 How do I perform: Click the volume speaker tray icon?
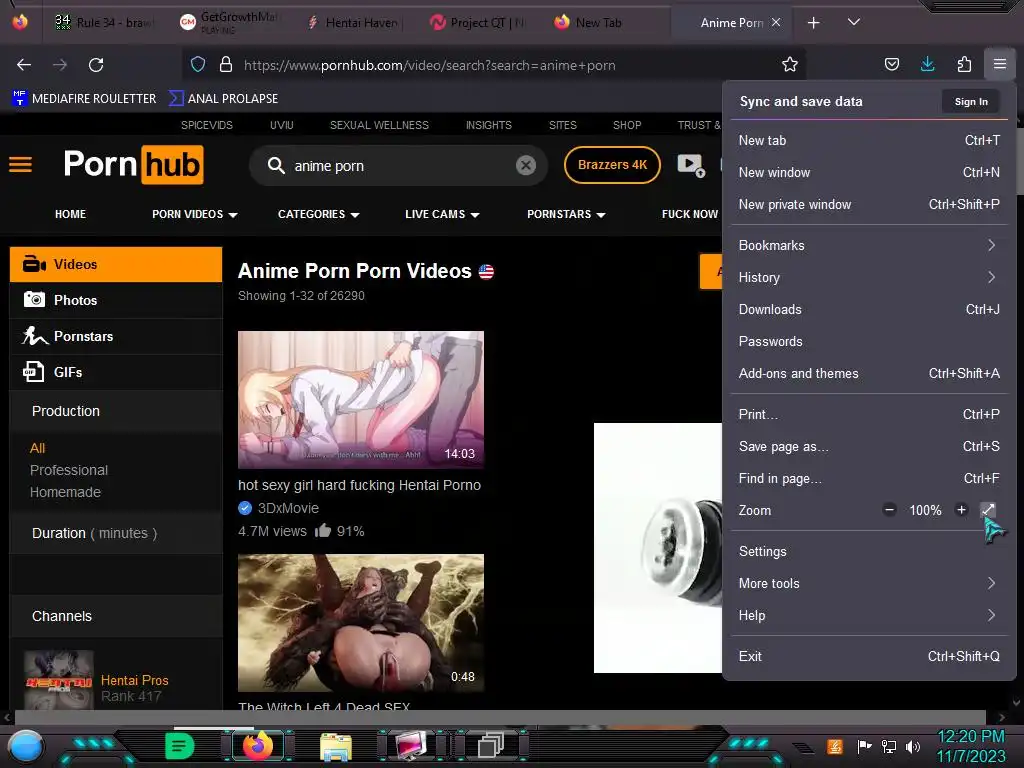pos(912,746)
